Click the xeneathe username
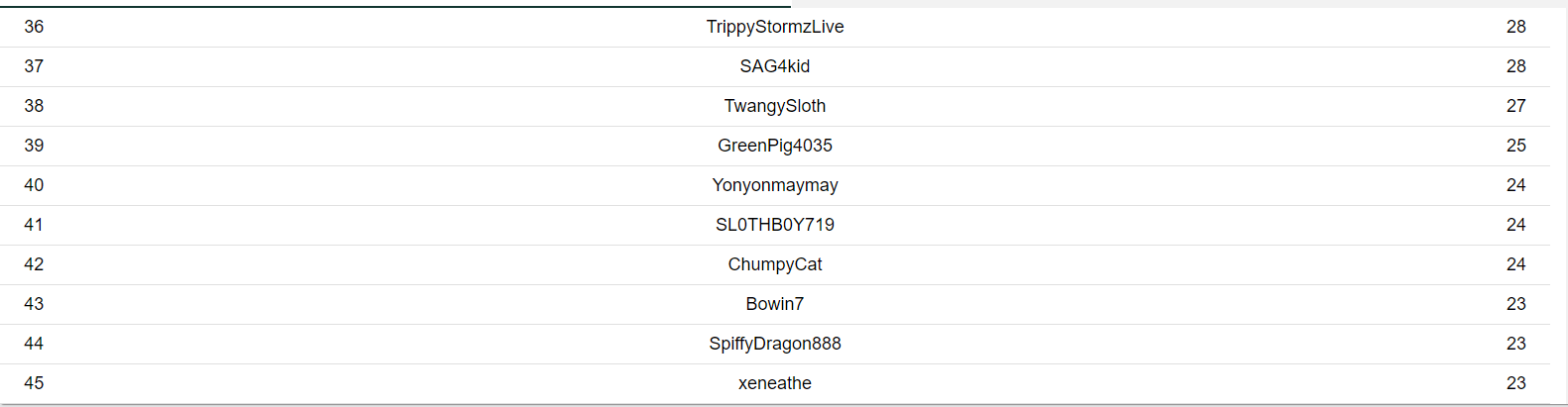The height and width of the screenshot is (407, 1568). [775, 383]
